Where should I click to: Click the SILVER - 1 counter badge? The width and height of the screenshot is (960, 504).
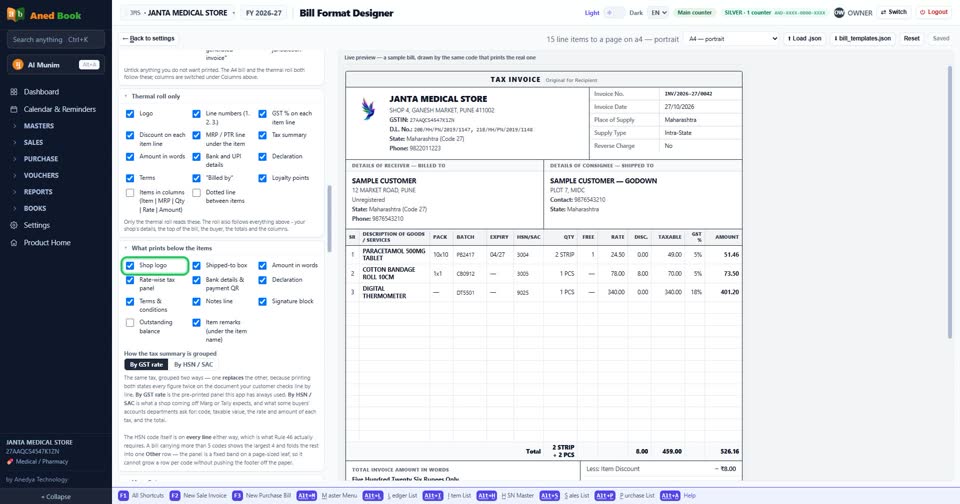[774, 12]
